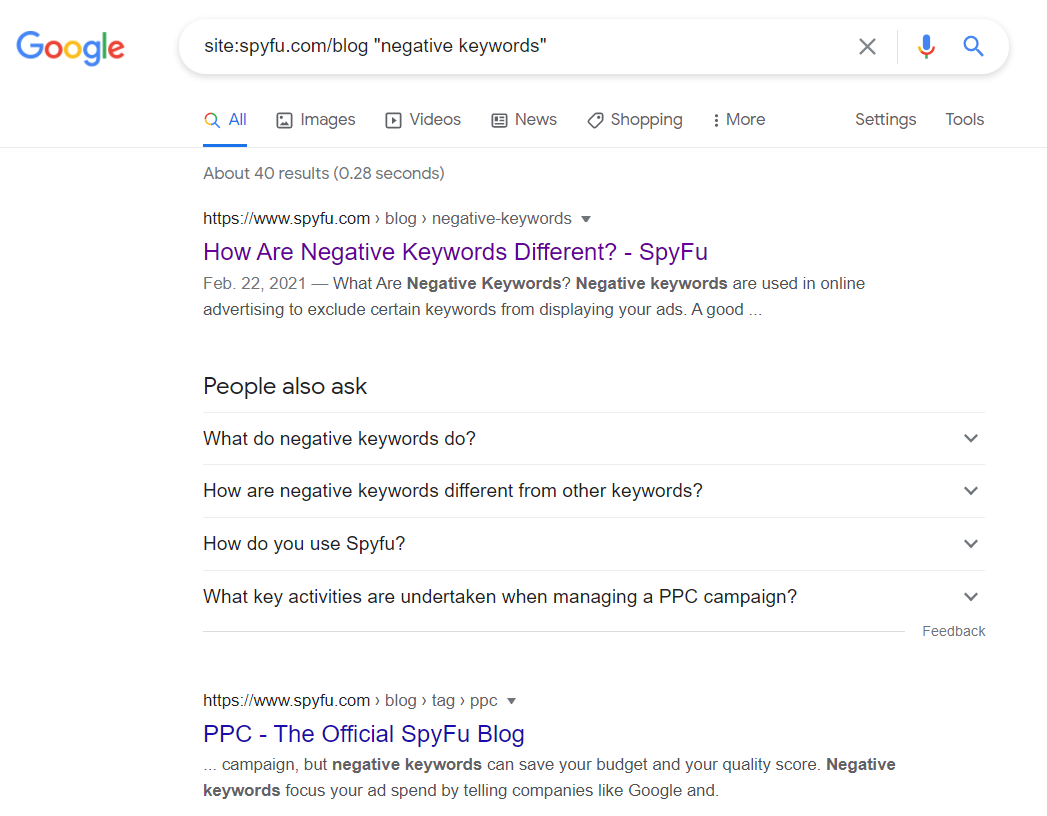Expand the 'How do you use Spyfu?' question
The image size is (1047, 816).
[594, 544]
